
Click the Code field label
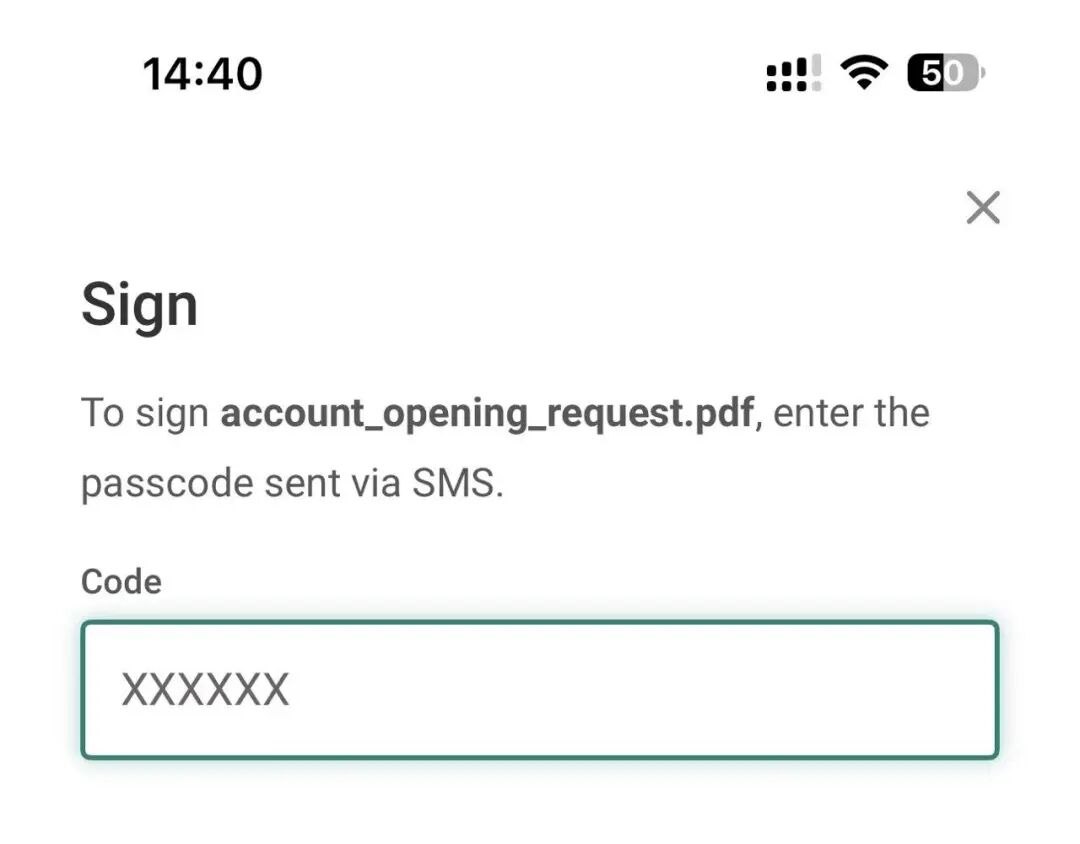pyautogui.click(x=121, y=581)
